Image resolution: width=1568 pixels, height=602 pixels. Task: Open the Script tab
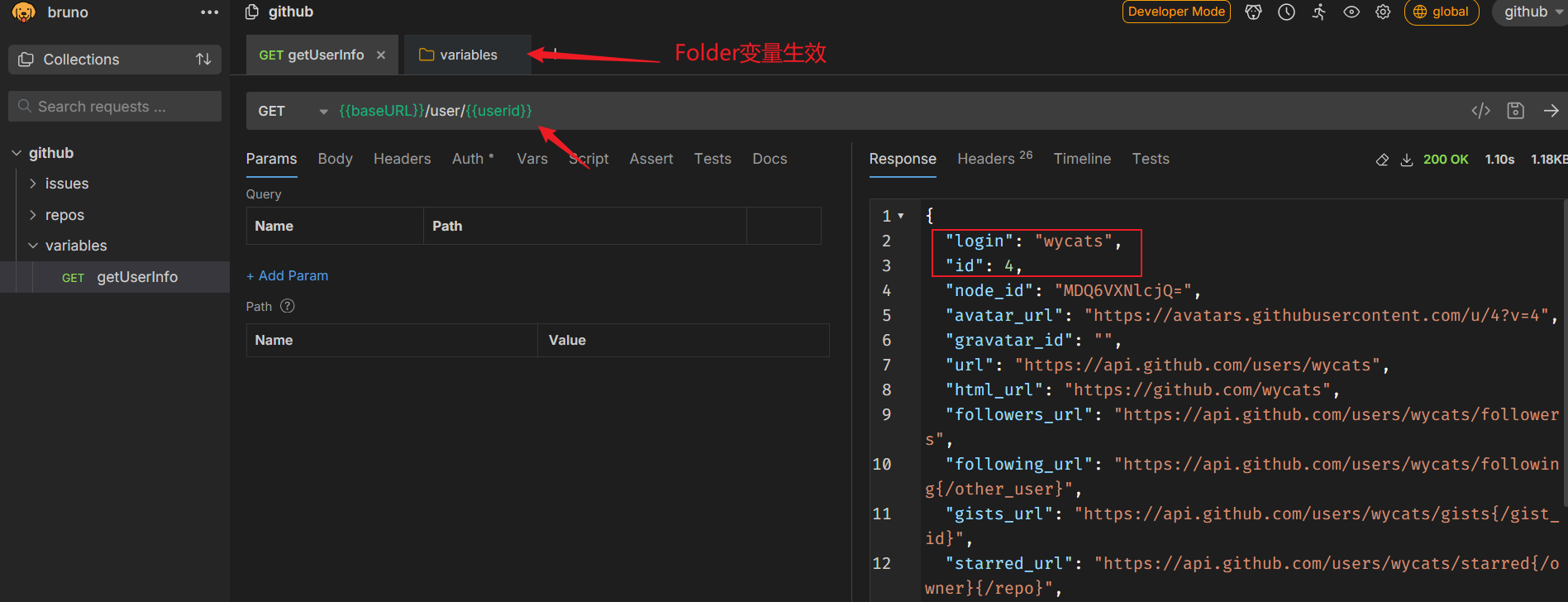tap(589, 159)
